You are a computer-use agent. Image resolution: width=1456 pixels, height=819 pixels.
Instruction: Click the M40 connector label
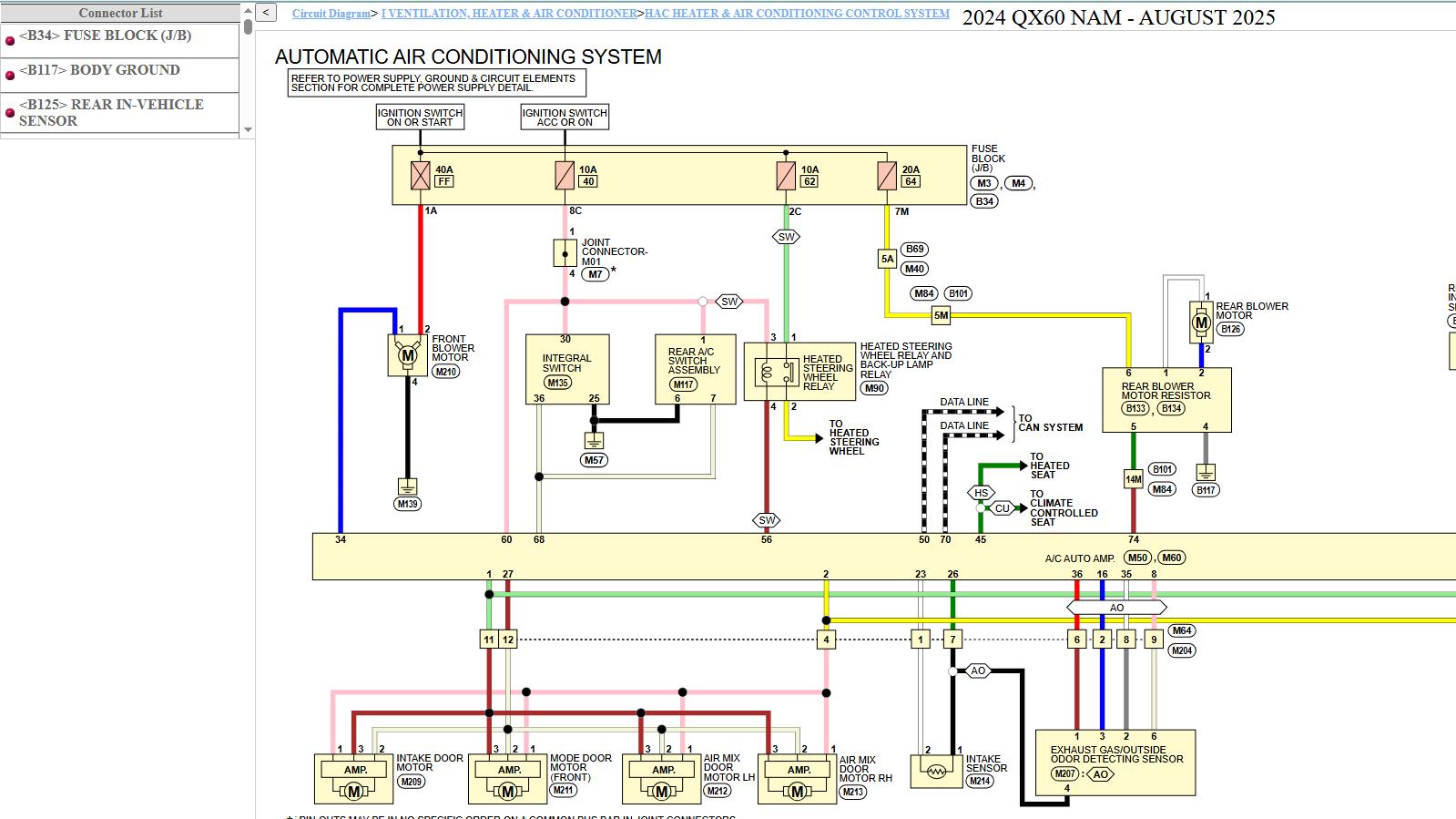pyautogui.click(x=914, y=269)
